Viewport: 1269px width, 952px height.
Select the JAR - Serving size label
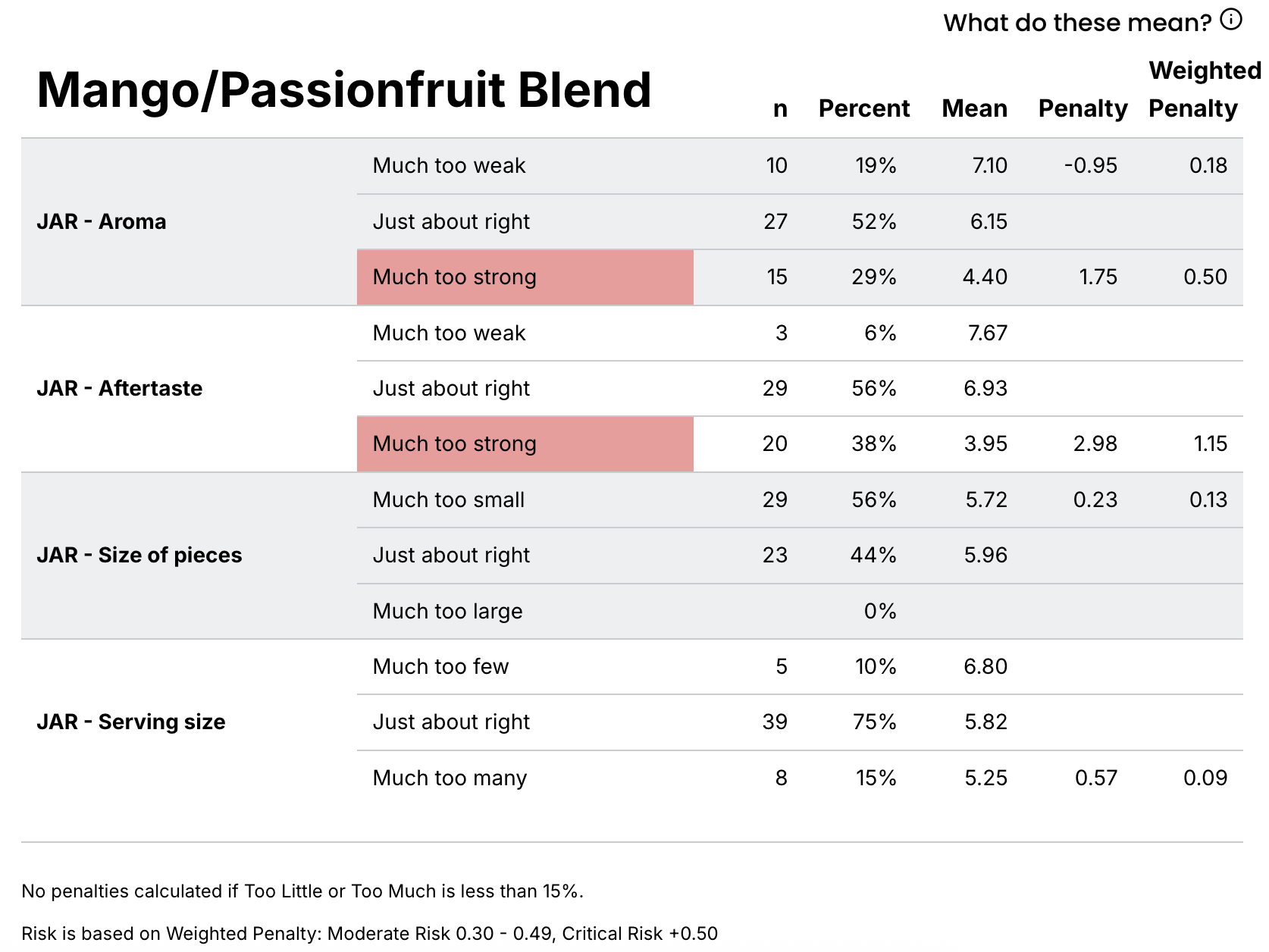[x=131, y=722]
